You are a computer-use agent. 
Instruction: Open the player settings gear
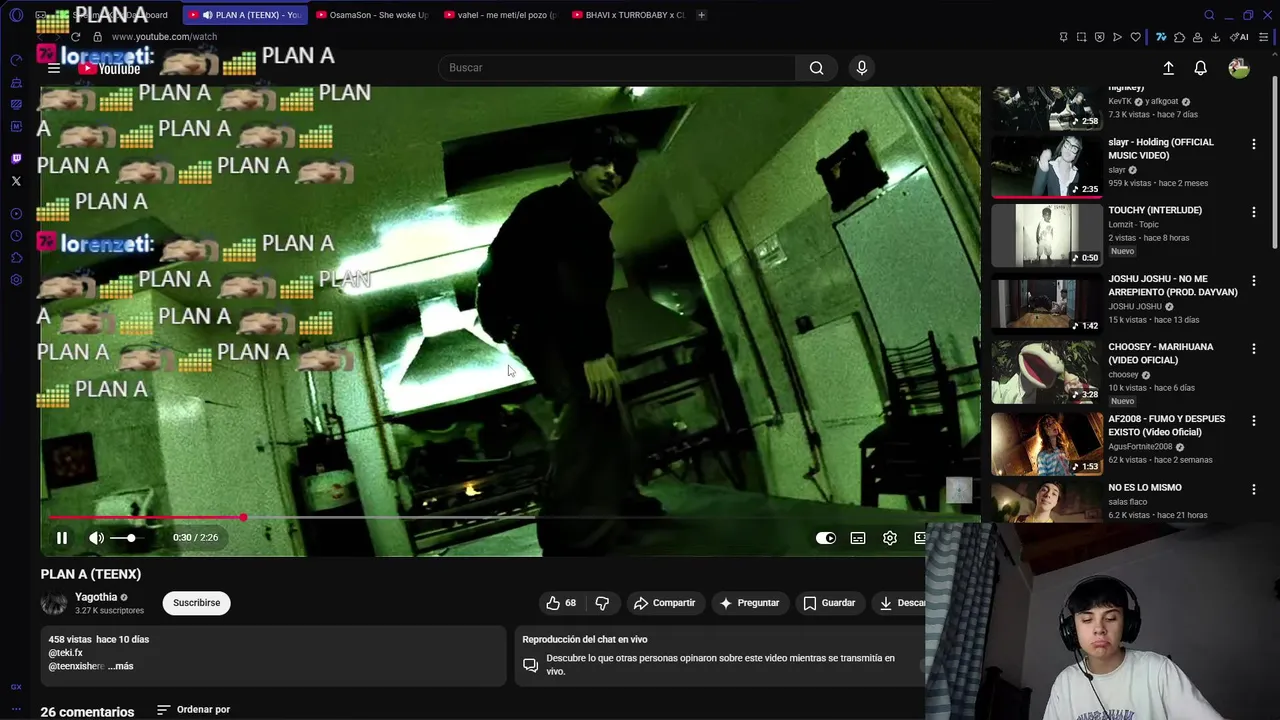point(890,538)
